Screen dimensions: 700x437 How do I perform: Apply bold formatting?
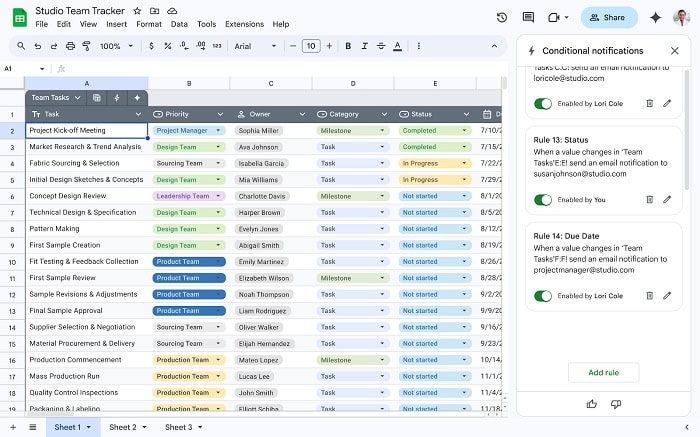[x=346, y=46]
